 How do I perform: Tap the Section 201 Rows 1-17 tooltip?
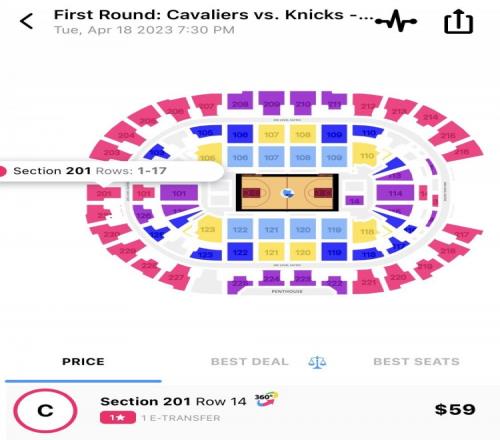[110, 171]
